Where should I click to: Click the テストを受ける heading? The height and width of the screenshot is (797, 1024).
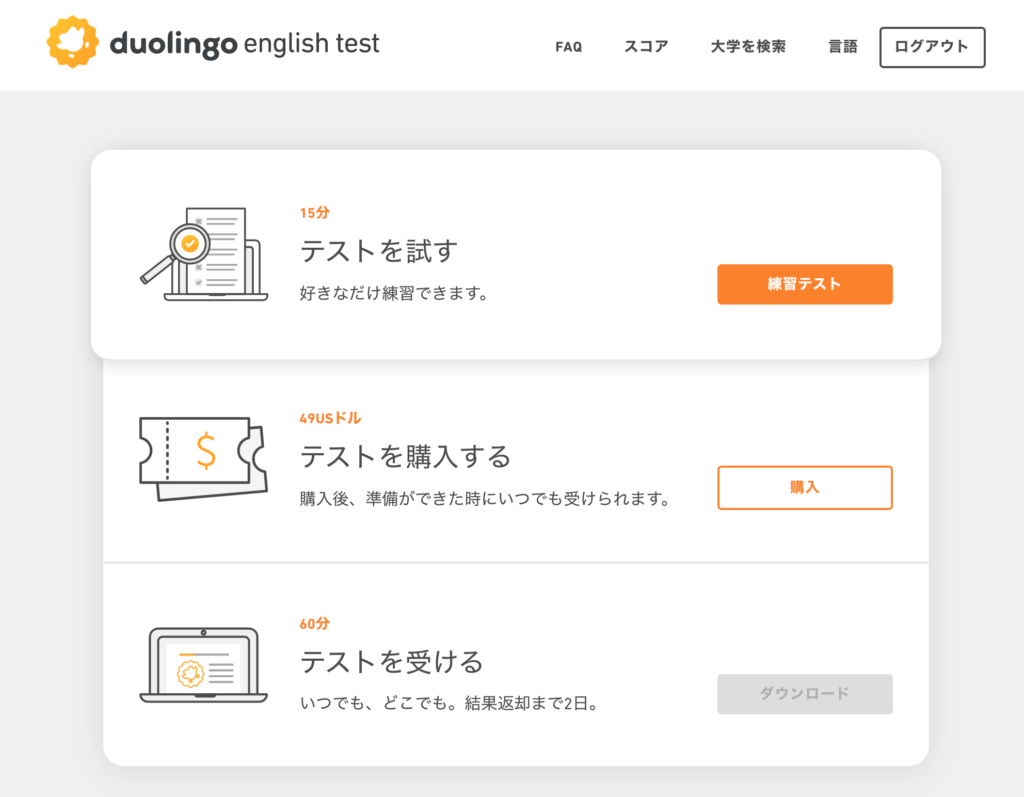pos(391,662)
